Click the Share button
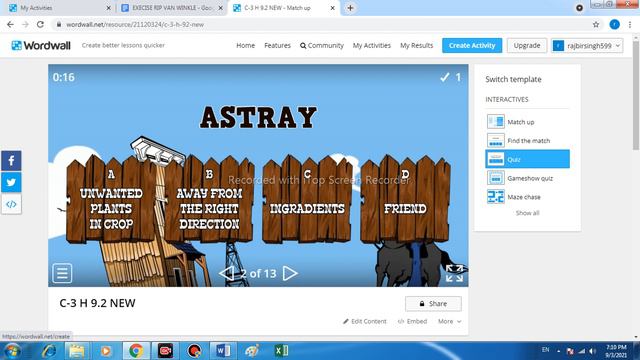Image resolution: width=640 pixels, height=360 pixels. [433, 304]
